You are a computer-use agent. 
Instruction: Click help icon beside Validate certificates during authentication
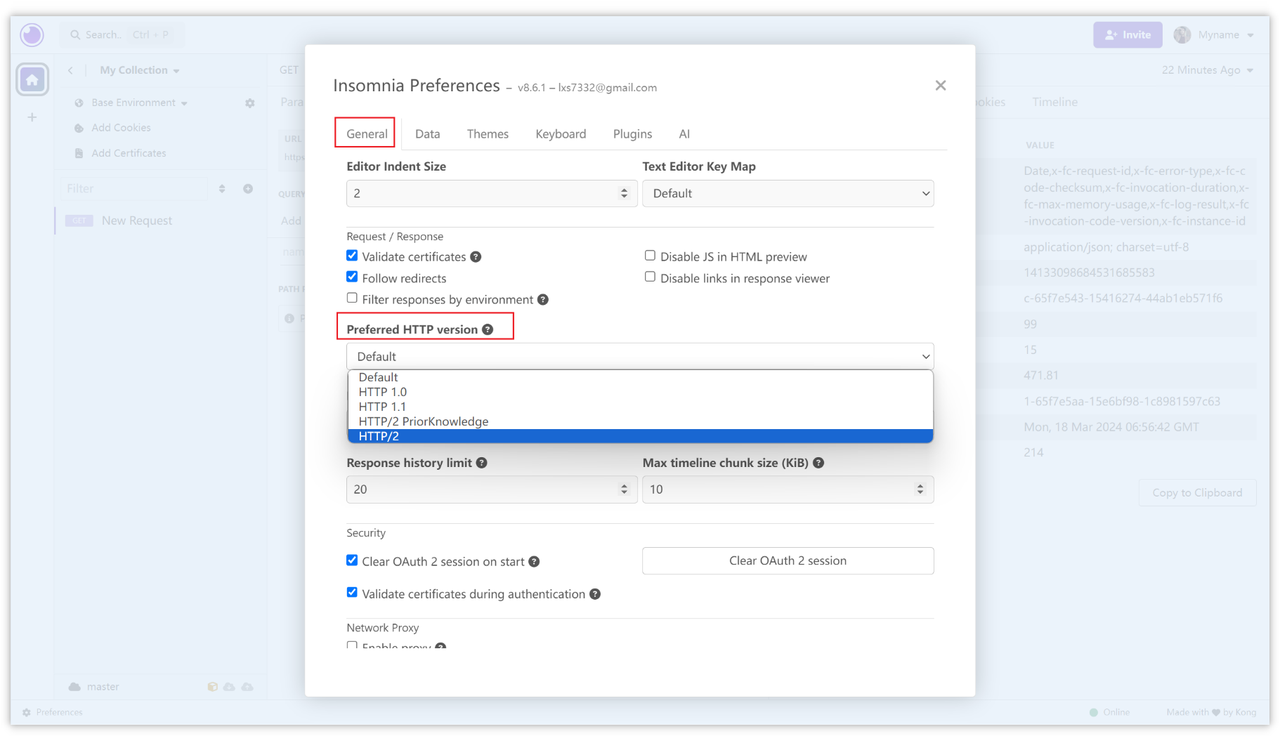point(595,594)
